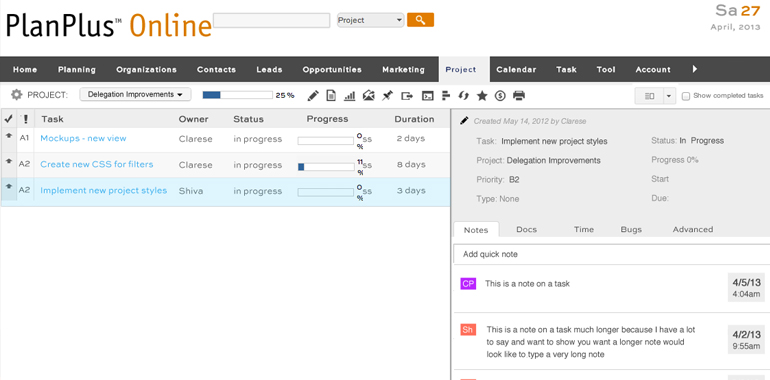Screen dimensions: 770x380
Task: Open the document page icon in toolbar
Action: point(331,96)
